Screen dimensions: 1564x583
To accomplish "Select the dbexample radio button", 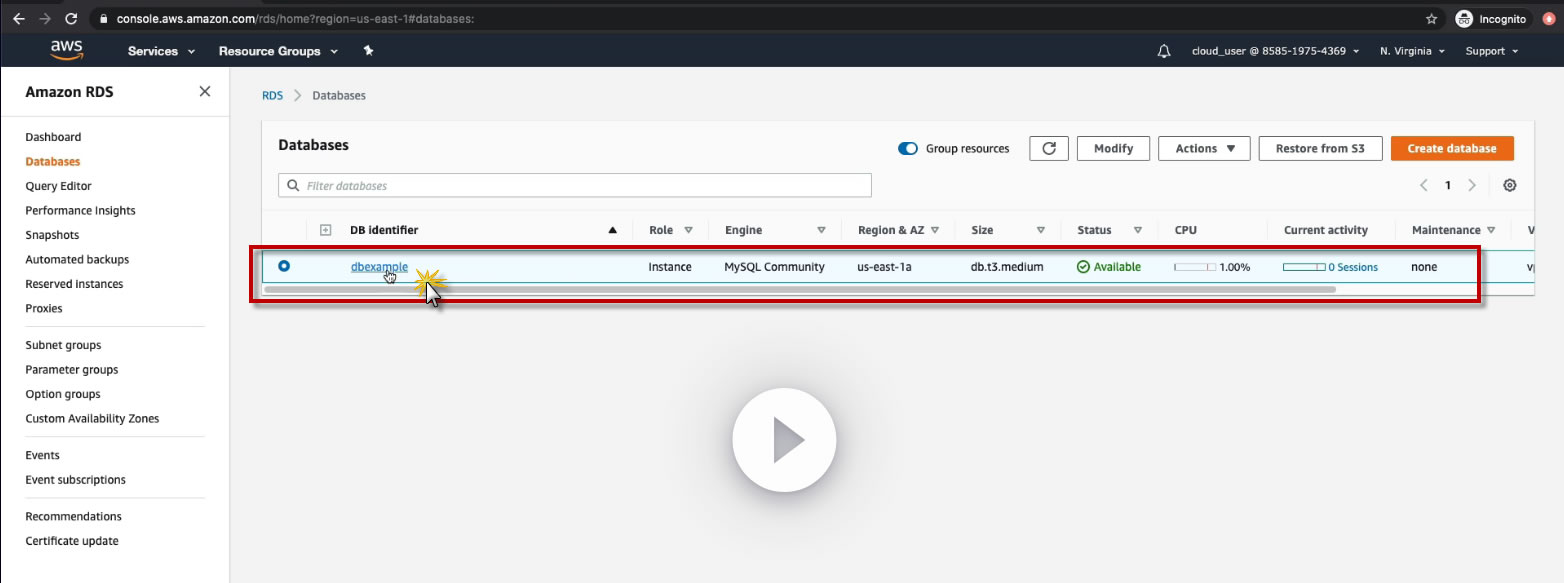I will pyautogui.click(x=284, y=266).
